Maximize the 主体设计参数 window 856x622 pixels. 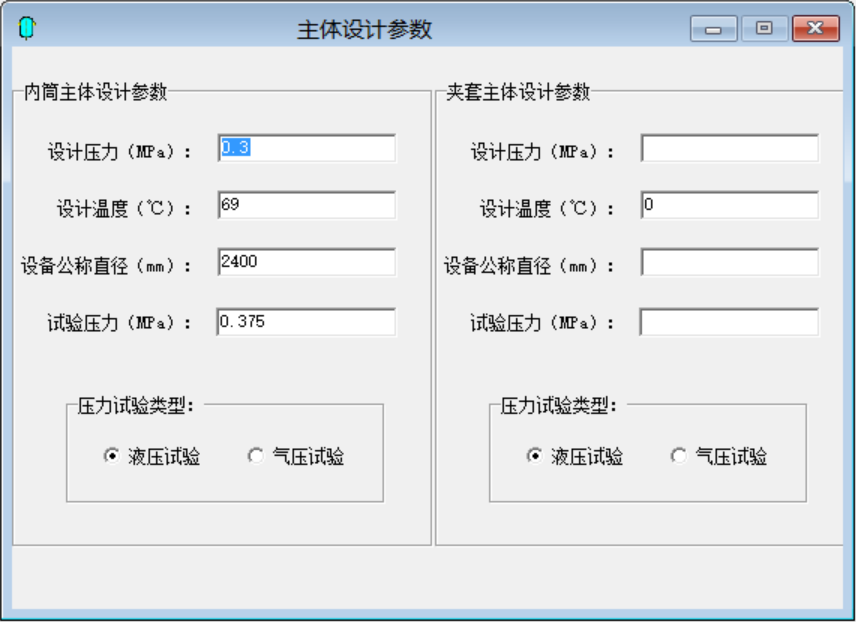coord(764,29)
